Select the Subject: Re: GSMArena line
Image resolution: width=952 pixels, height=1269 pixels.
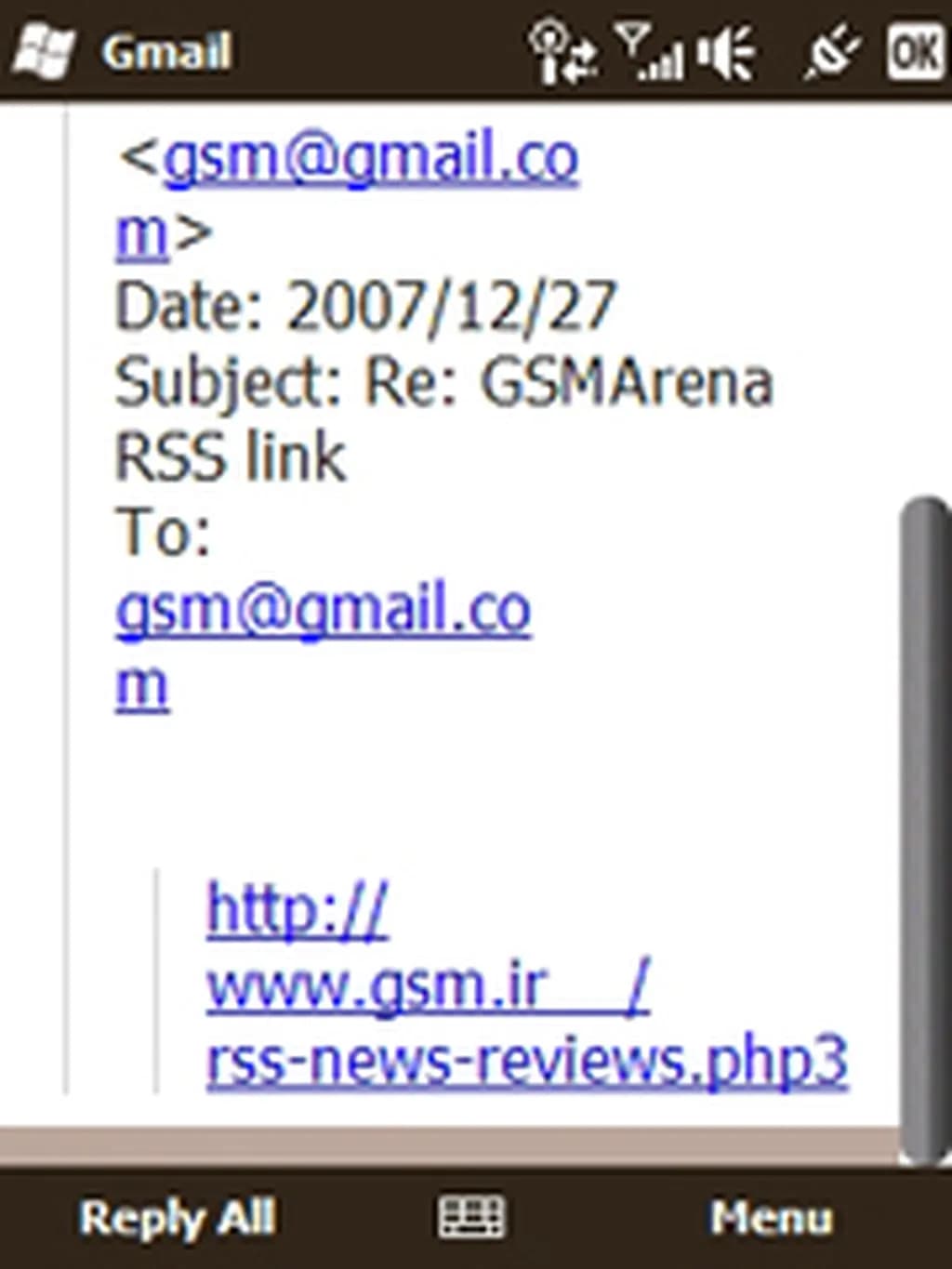444,383
